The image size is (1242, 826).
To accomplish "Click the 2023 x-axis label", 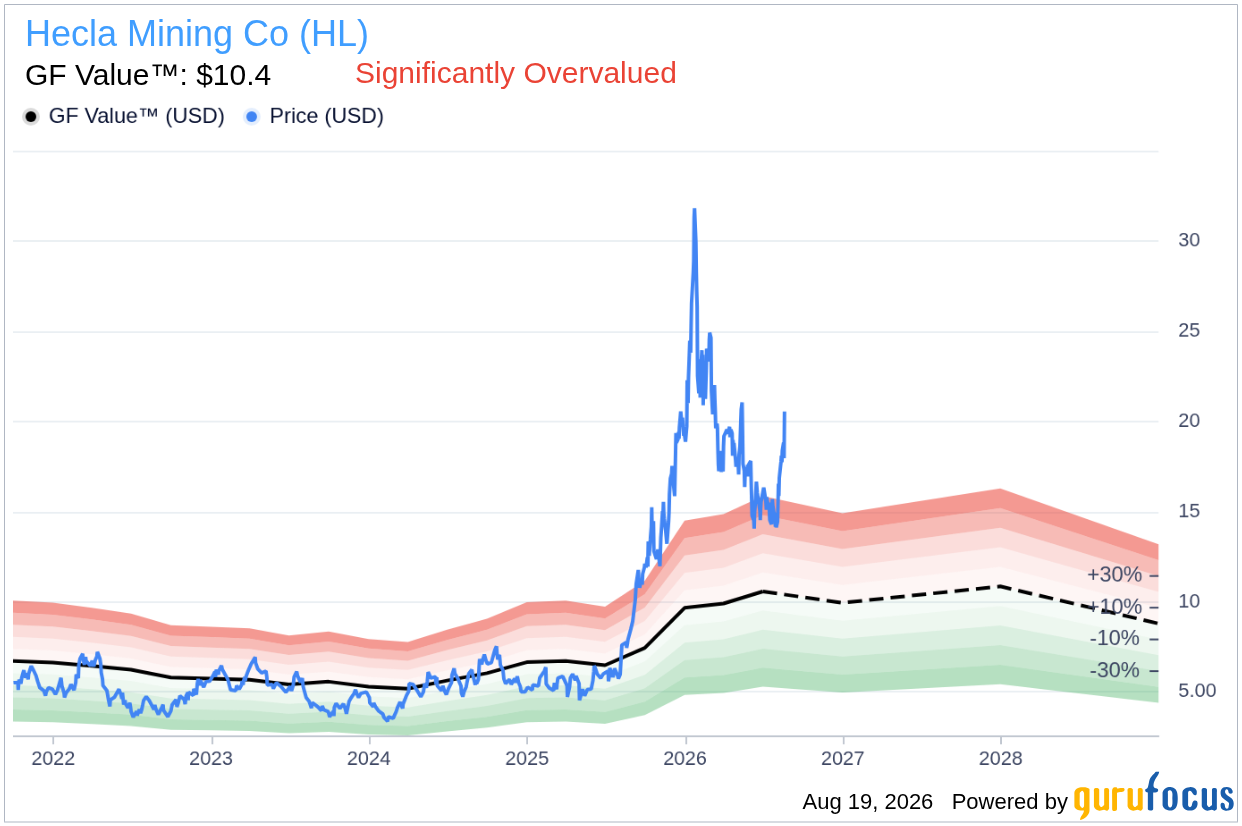I will click(x=211, y=758).
